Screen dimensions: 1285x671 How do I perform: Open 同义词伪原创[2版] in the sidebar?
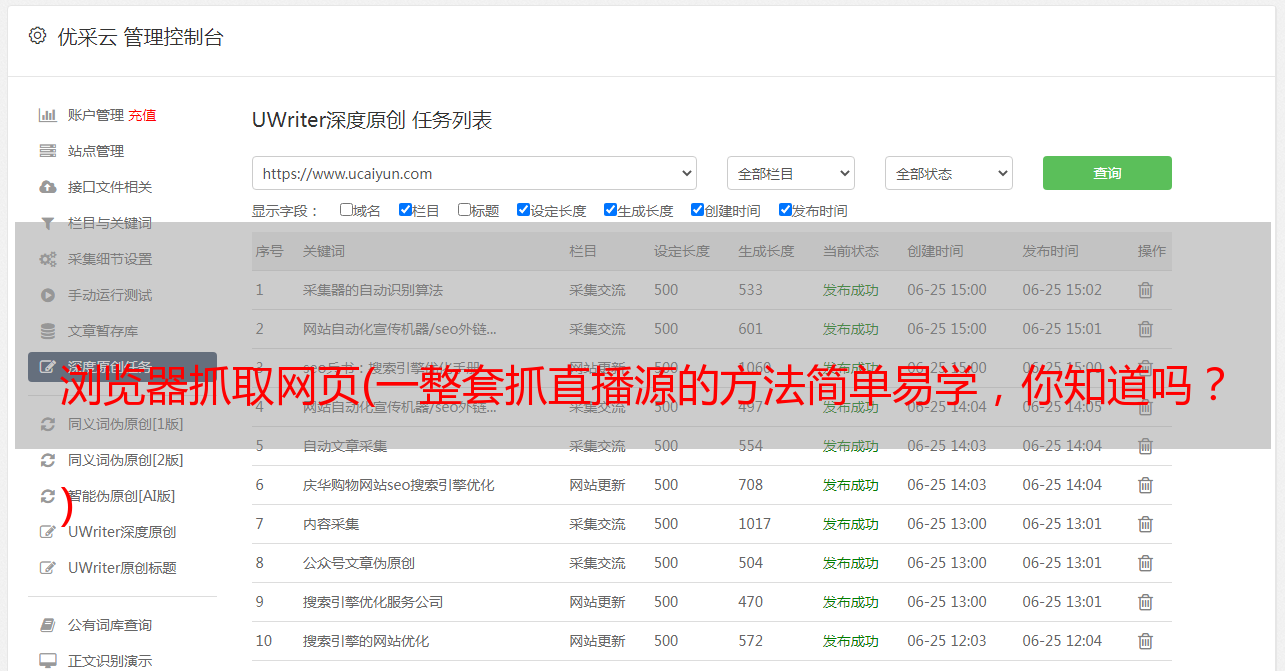point(125,460)
